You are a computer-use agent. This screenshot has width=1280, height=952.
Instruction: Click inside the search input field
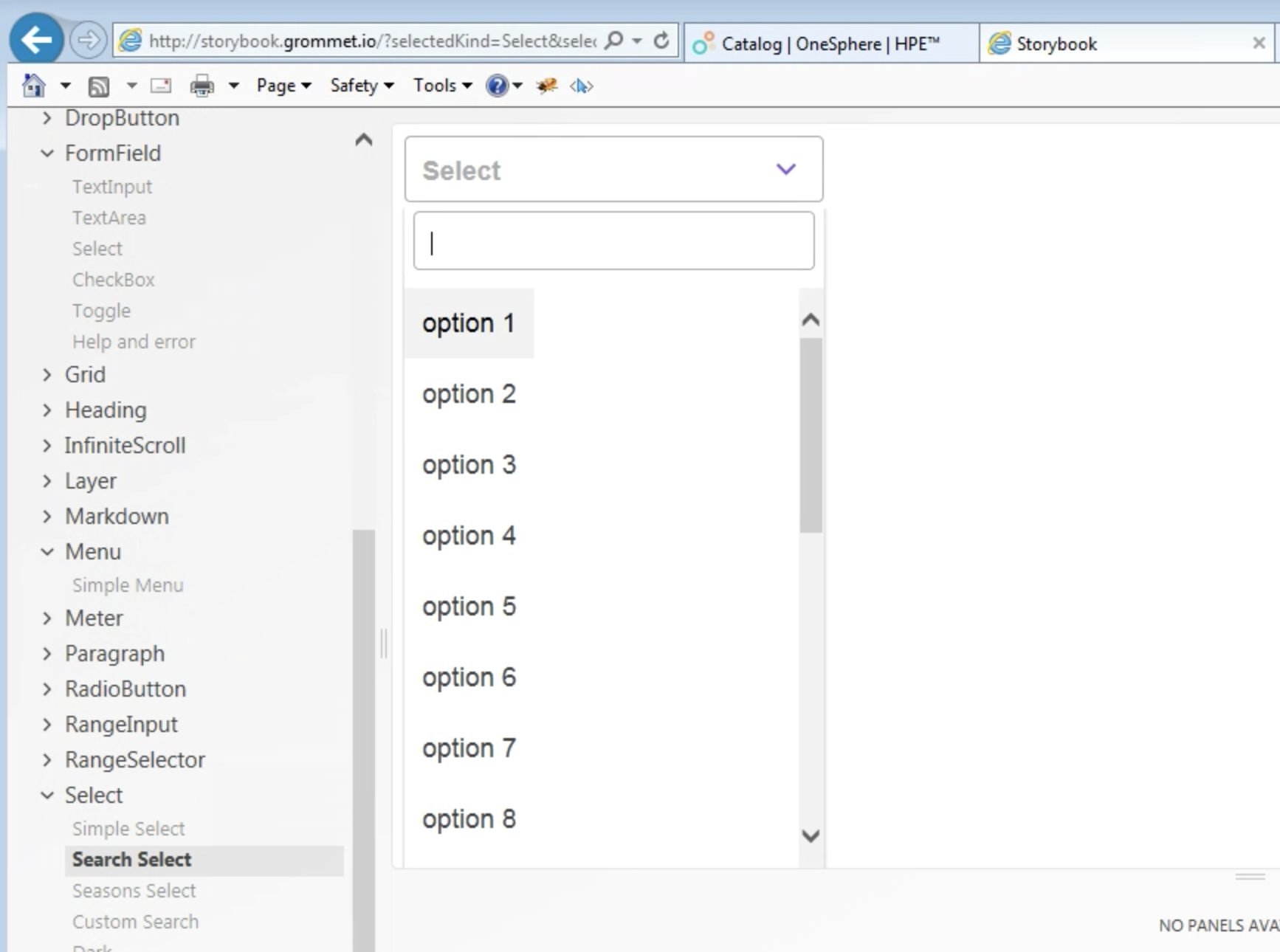pyautogui.click(x=613, y=241)
